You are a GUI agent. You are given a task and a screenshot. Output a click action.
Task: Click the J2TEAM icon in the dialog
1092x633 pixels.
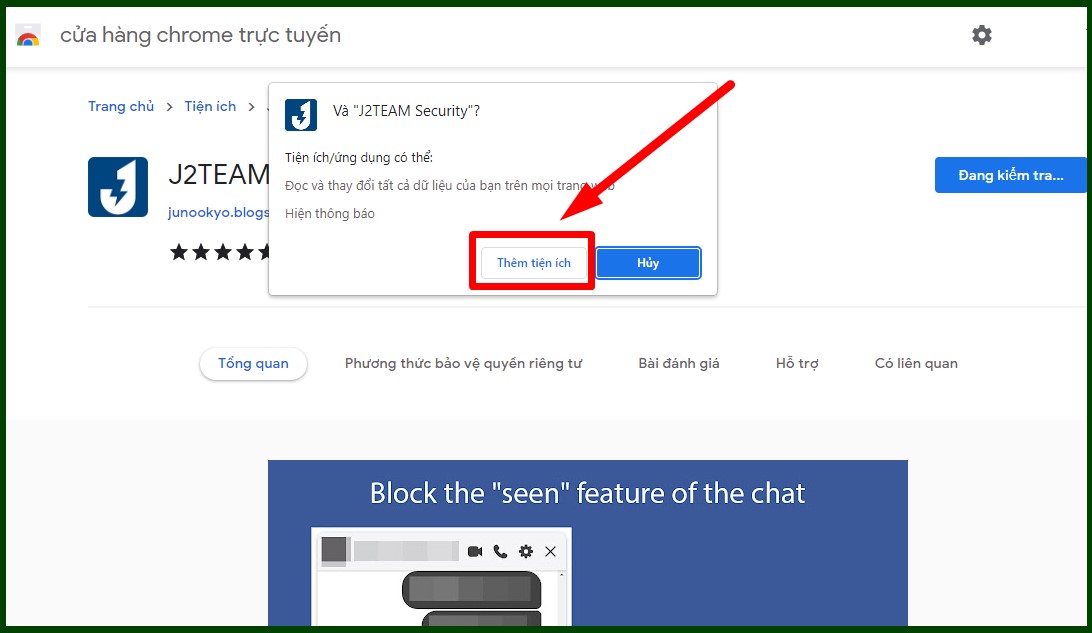coord(301,114)
